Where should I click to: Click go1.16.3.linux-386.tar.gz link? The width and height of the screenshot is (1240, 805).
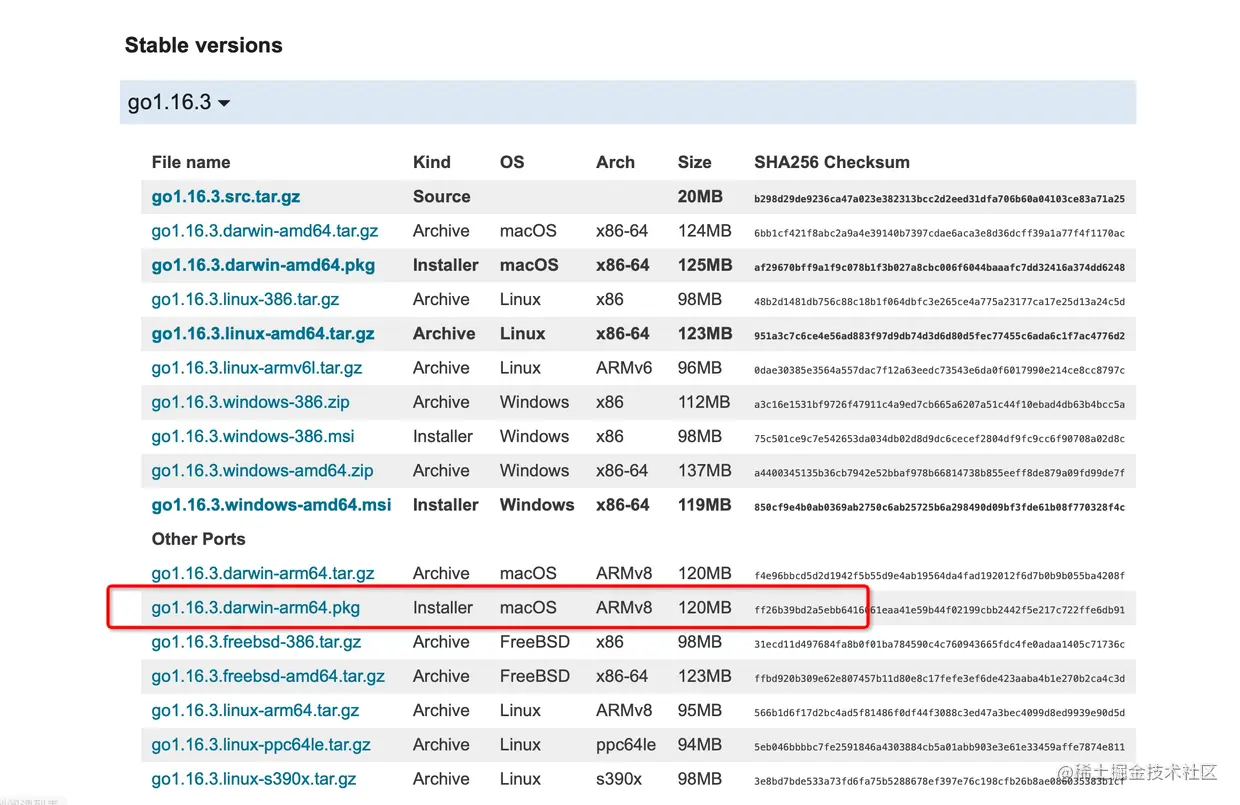tap(246, 299)
